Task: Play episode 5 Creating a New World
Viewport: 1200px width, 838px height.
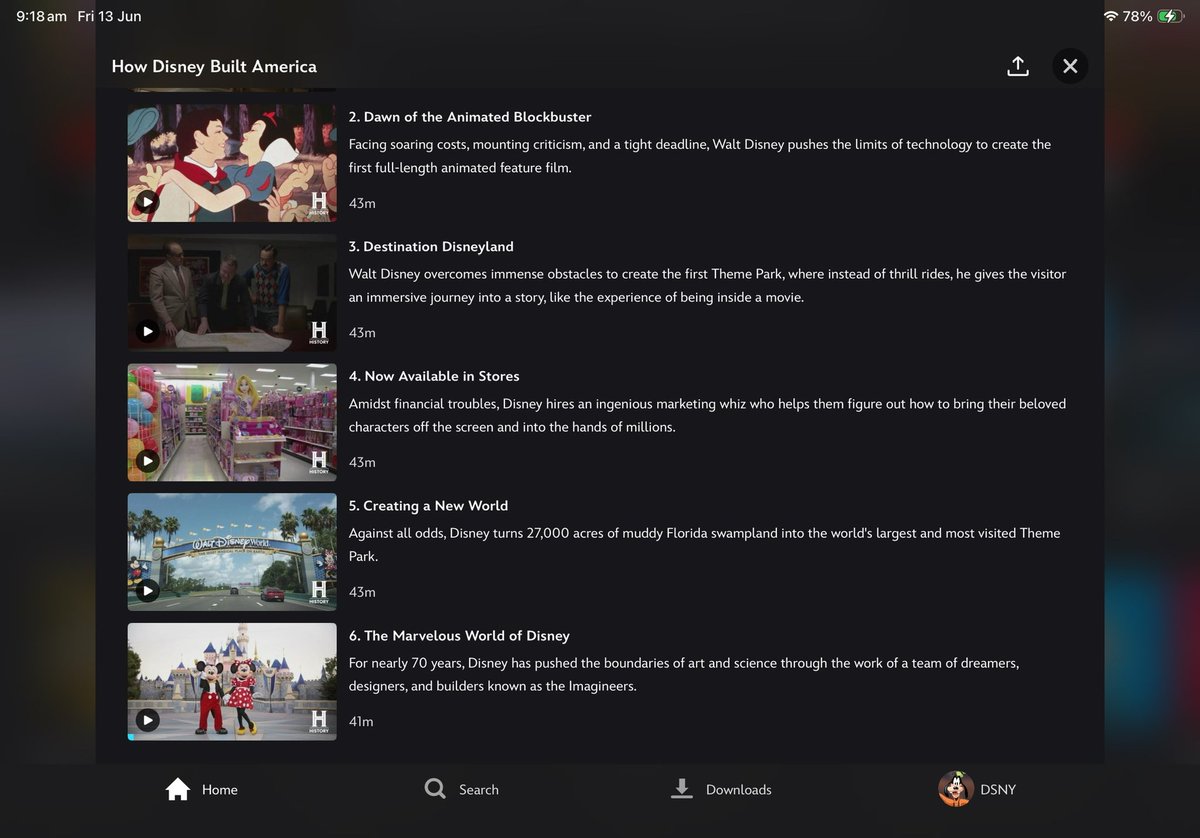Action: click(x=147, y=591)
